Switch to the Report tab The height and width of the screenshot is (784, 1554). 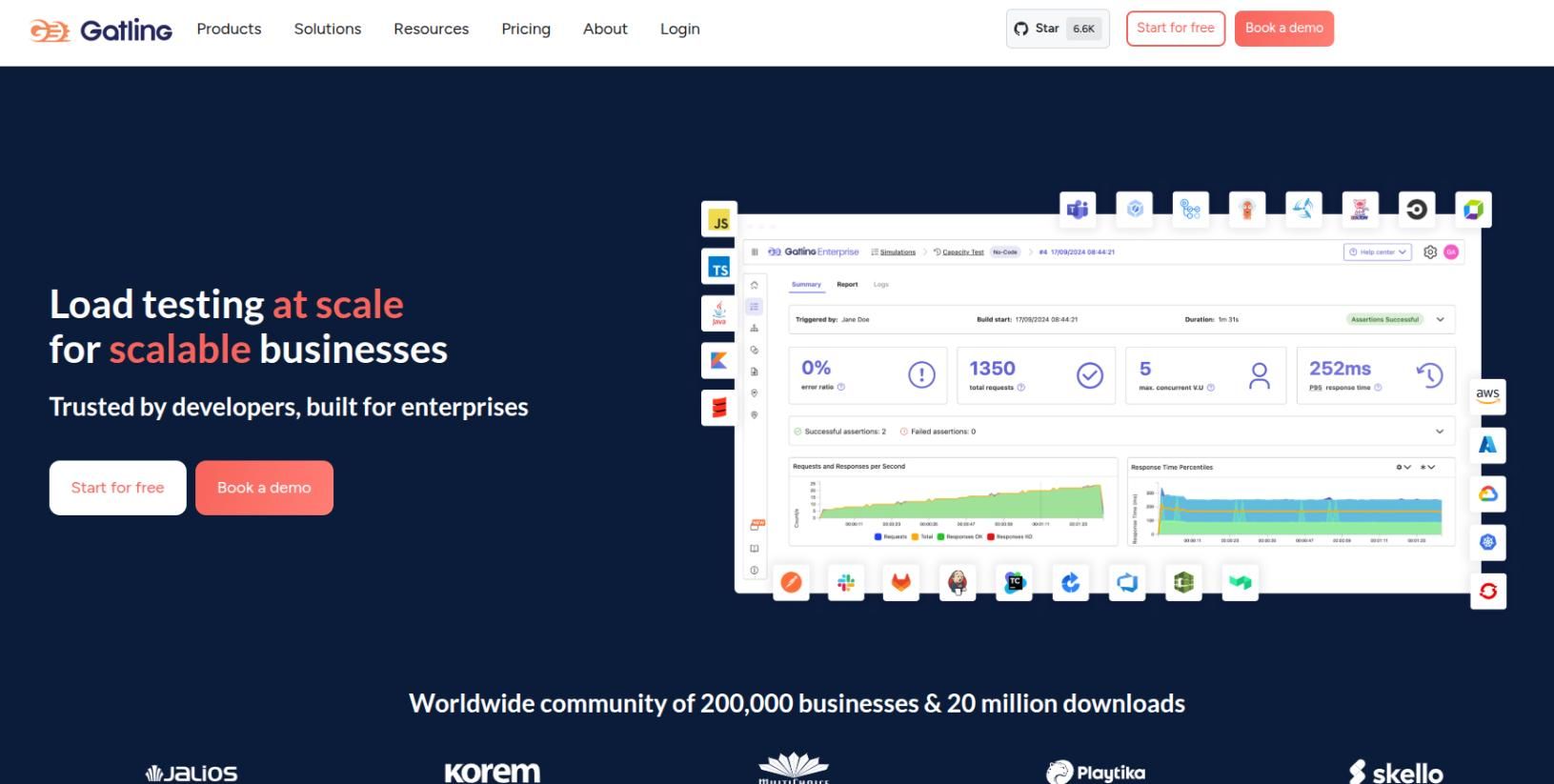(x=847, y=284)
